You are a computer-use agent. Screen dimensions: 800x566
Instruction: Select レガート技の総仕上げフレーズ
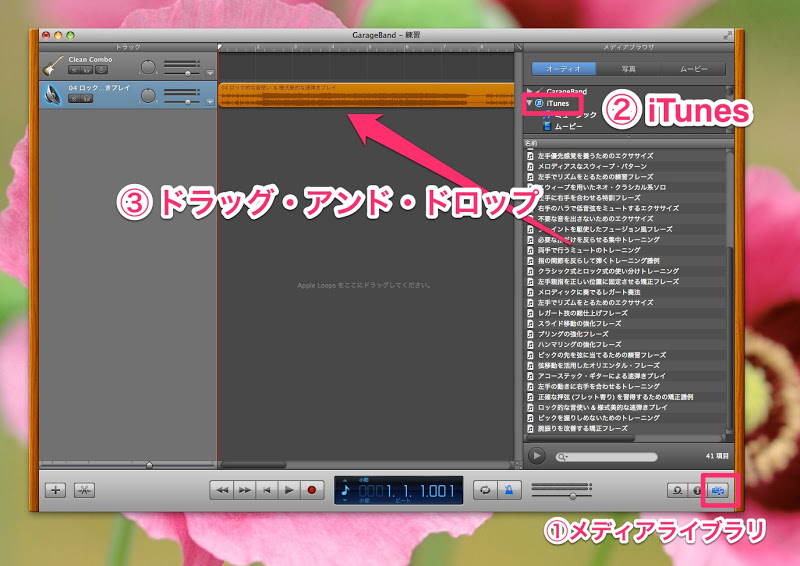[x=582, y=313]
